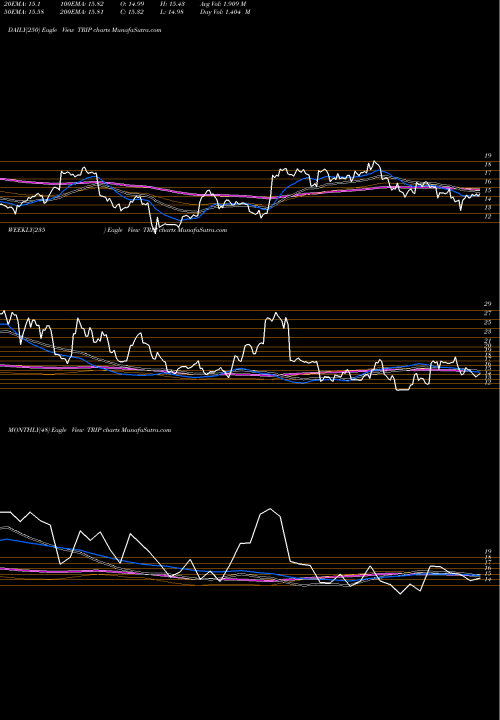The height and width of the screenshot is (720, 500).
Task: Click the 19 axis label on daily chart
Action: (488, 156)
